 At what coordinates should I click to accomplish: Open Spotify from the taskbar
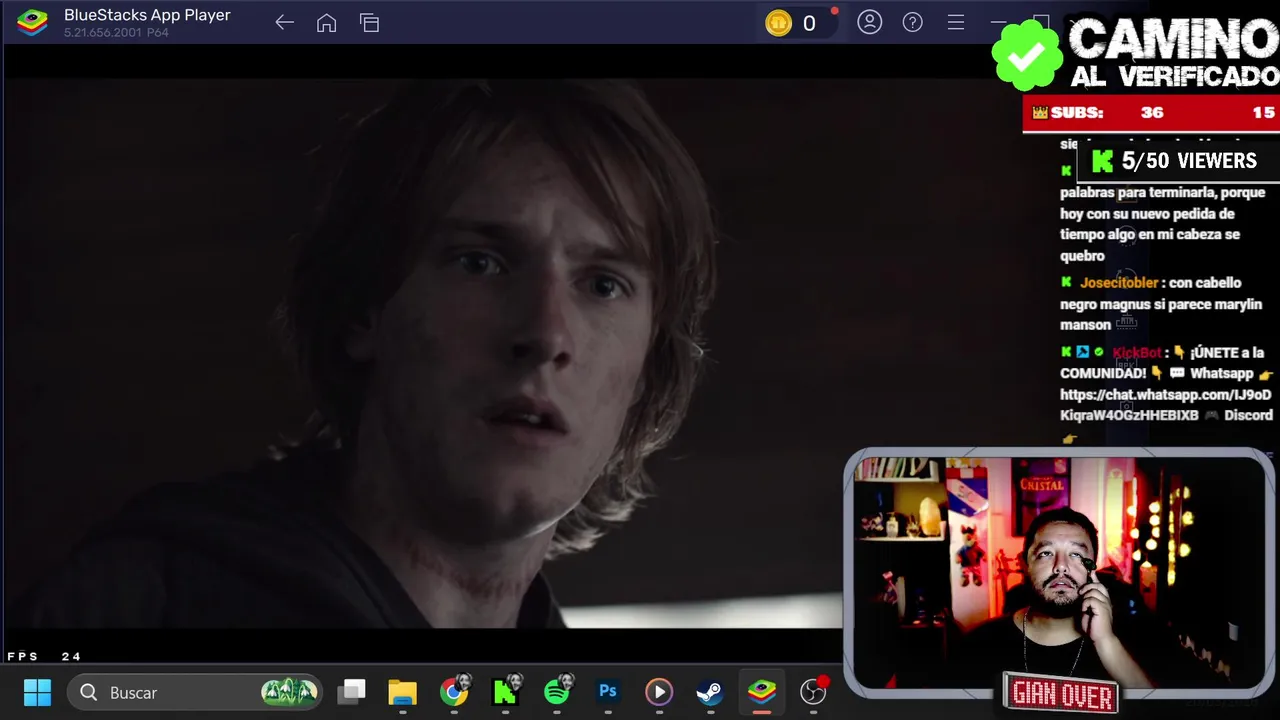pyautogui.click(x=557, y=690)
